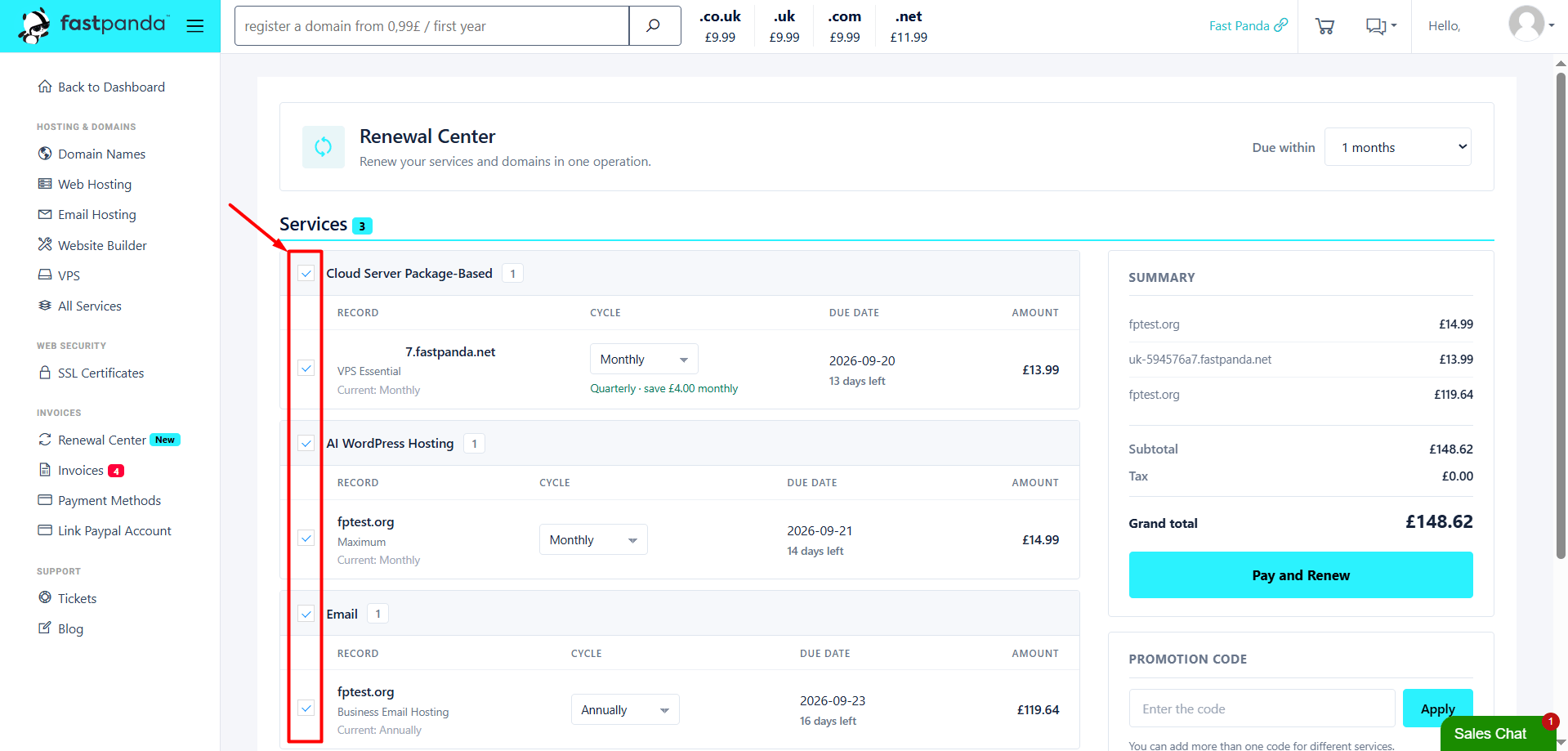Click the 2026-09-20 due date
1568x751 pixels.
(862, 360)
